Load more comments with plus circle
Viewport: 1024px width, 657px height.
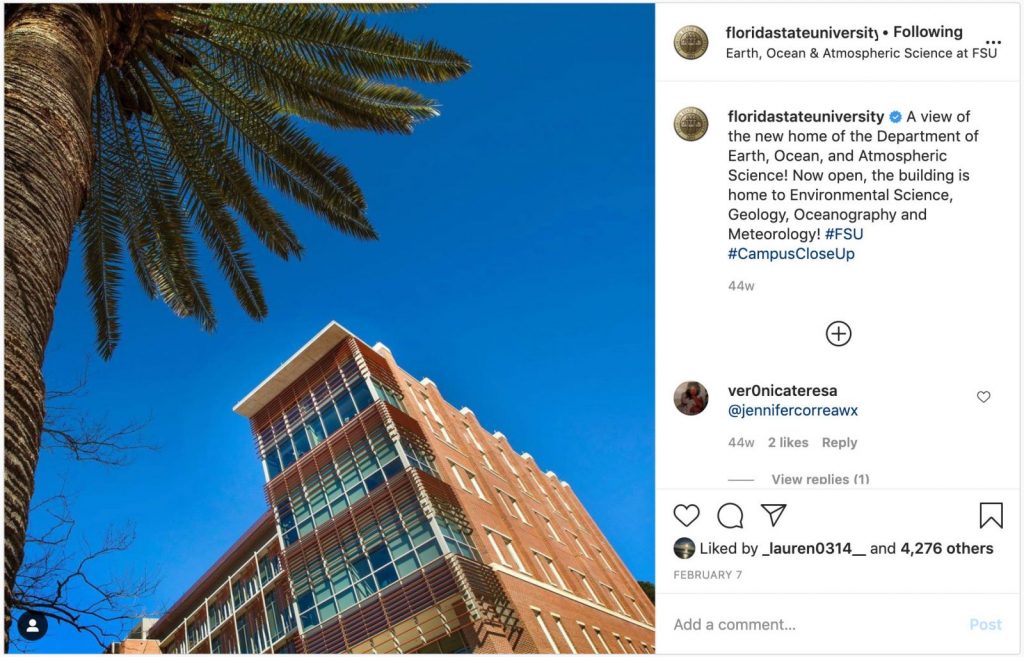(x=839, y=334)
